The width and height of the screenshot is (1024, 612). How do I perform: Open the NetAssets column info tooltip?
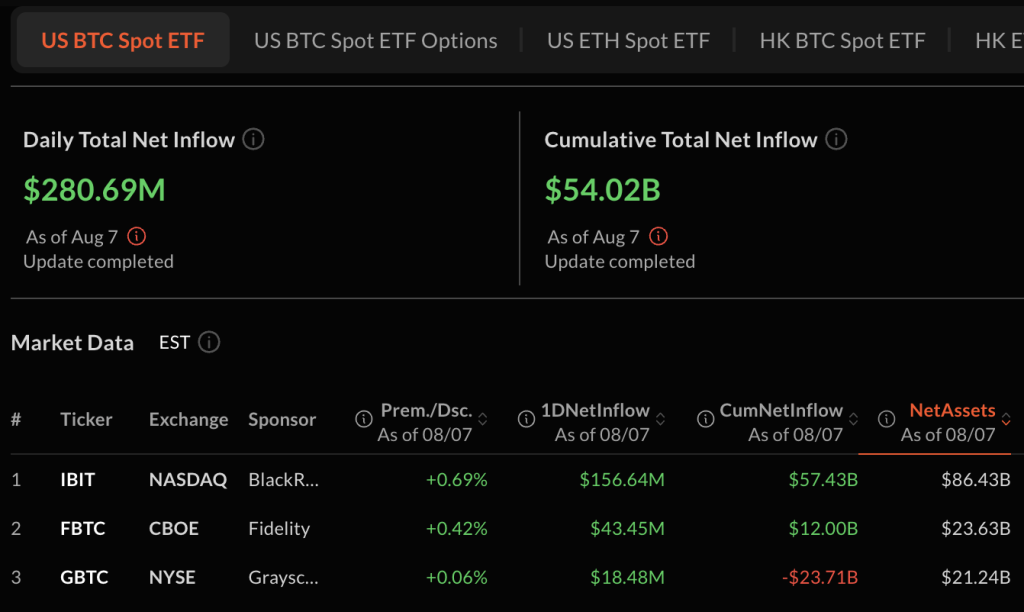(x=884, y=420)
